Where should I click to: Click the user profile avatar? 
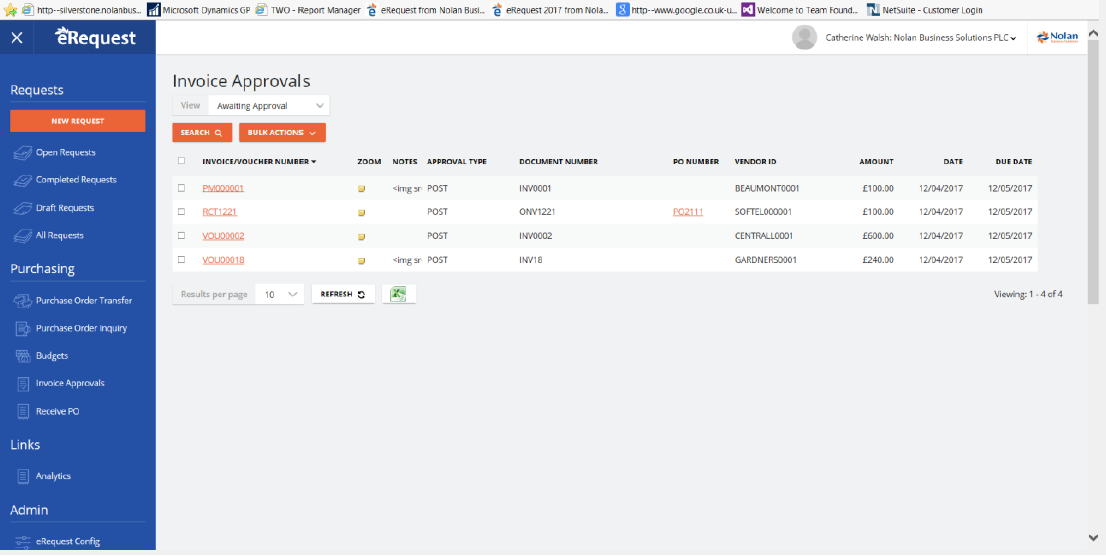coord(804,38)
